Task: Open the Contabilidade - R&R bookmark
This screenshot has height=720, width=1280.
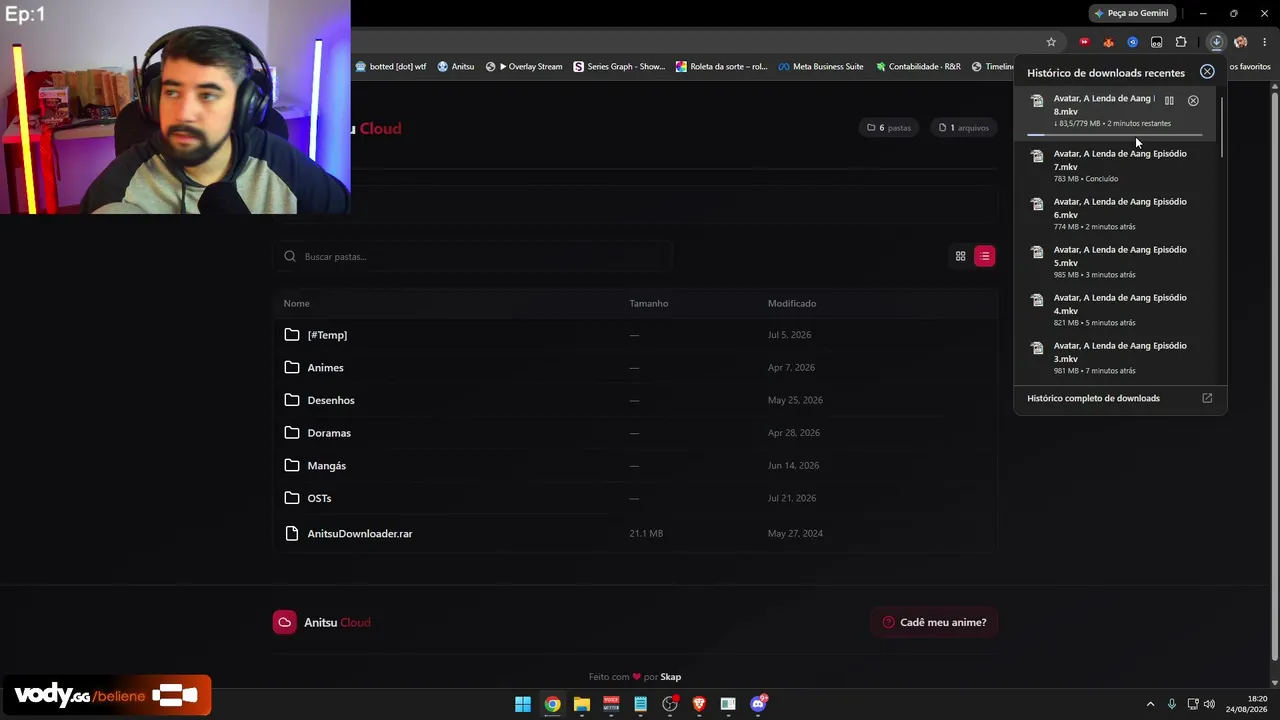Action: (918, 67)
